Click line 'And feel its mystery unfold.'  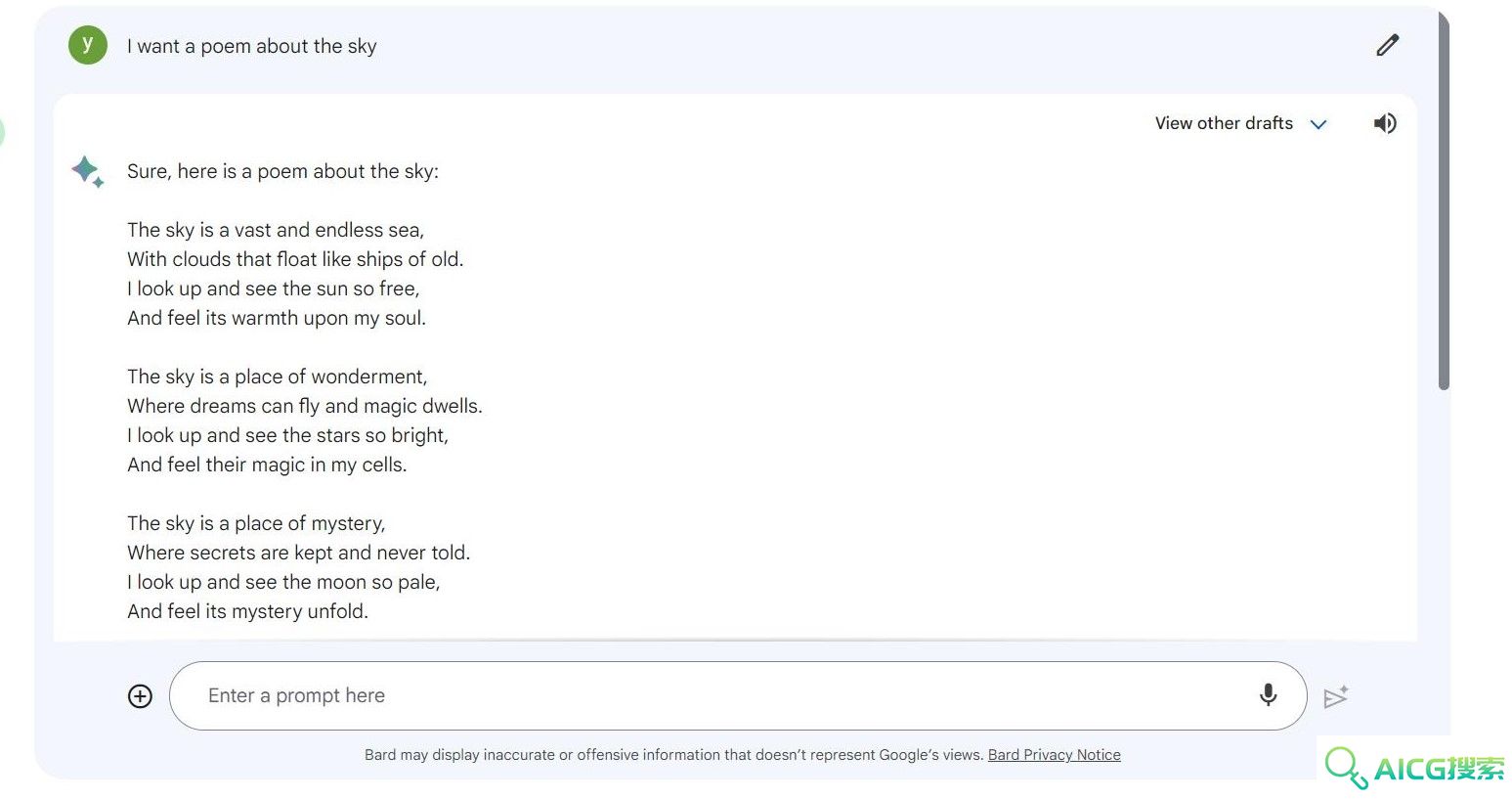click(247, 611)
